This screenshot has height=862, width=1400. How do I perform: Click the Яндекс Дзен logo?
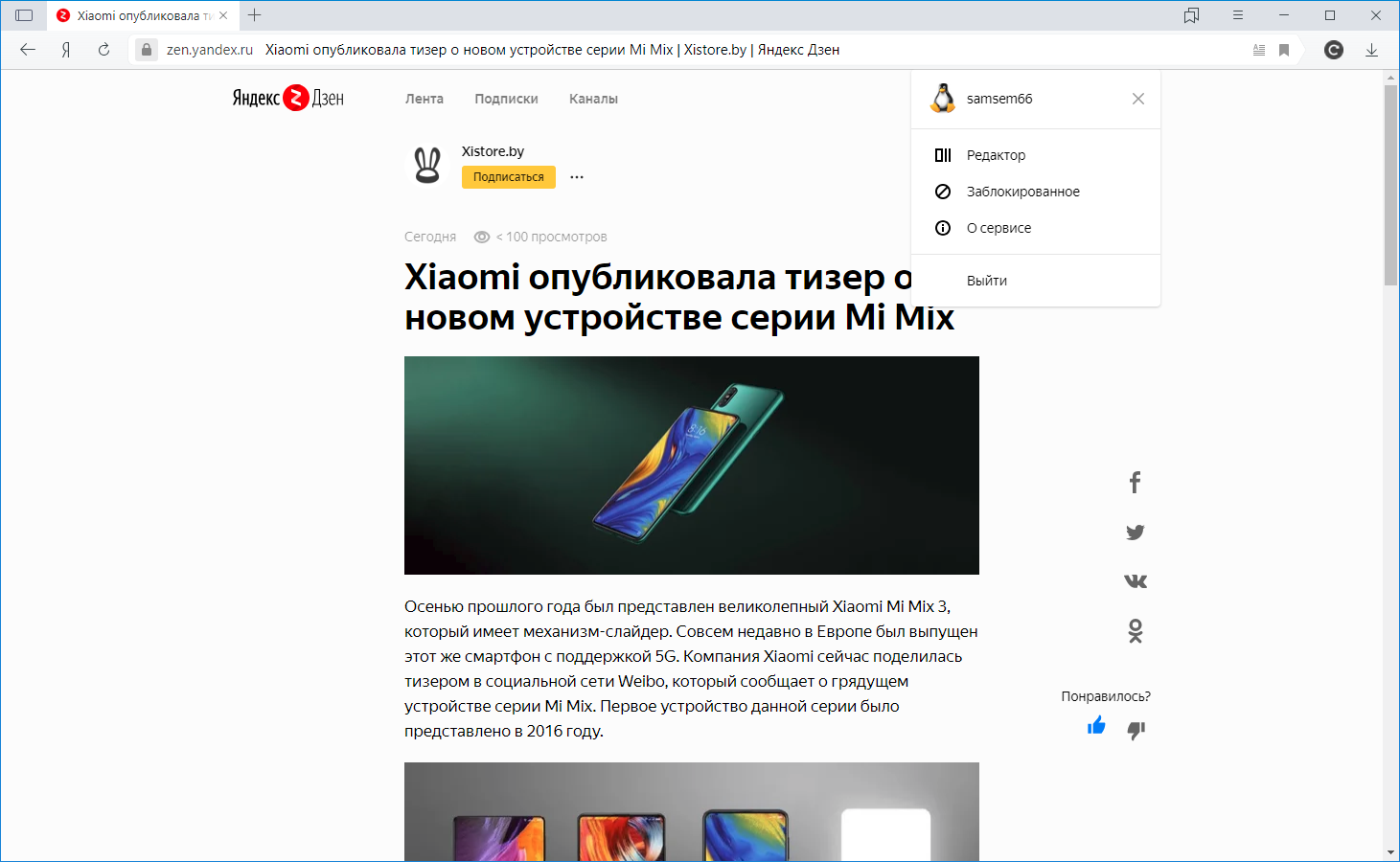coord(288,98)
